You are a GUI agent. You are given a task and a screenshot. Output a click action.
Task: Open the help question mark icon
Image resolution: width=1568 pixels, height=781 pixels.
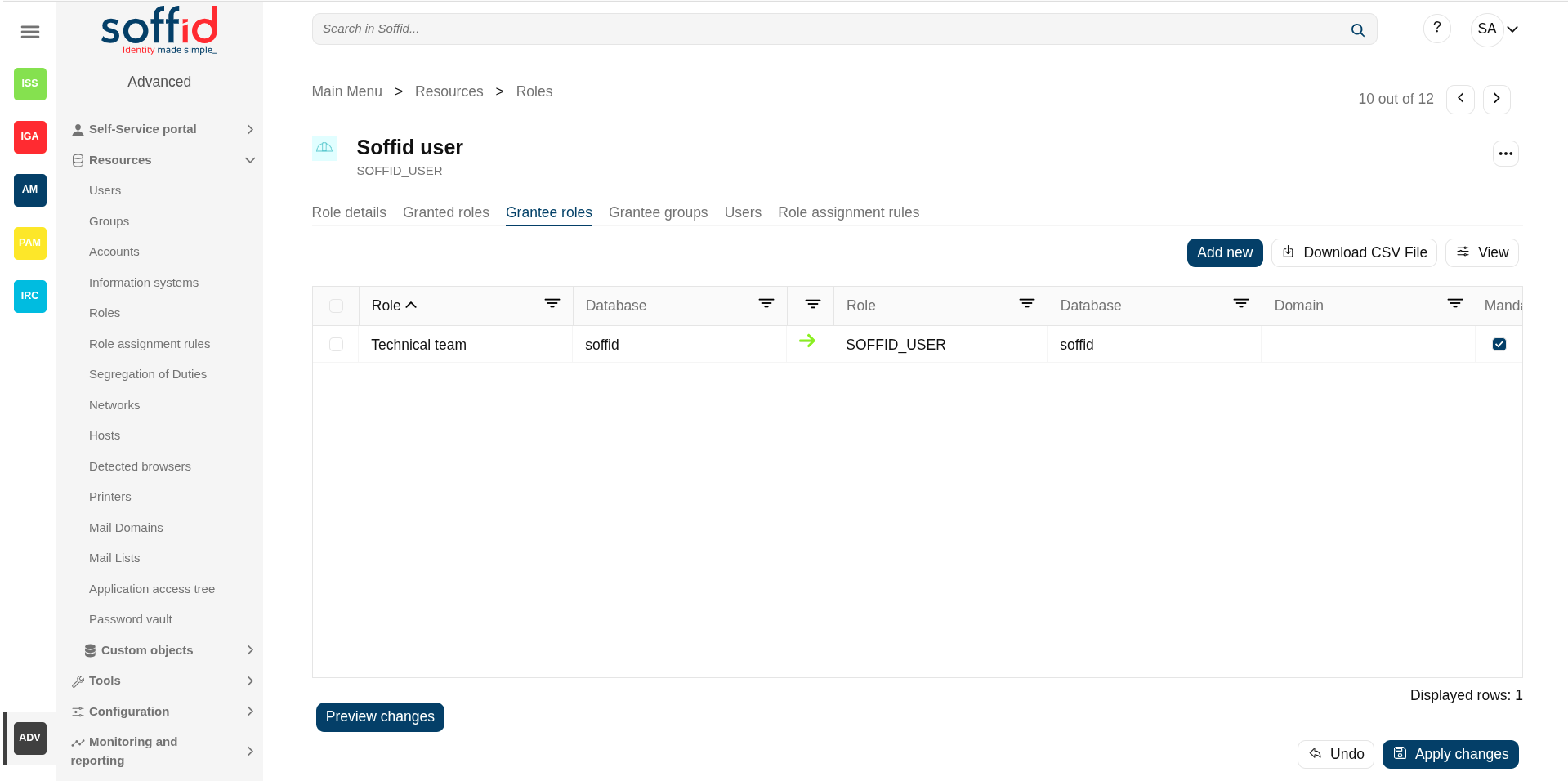(x=1436, y=29)
